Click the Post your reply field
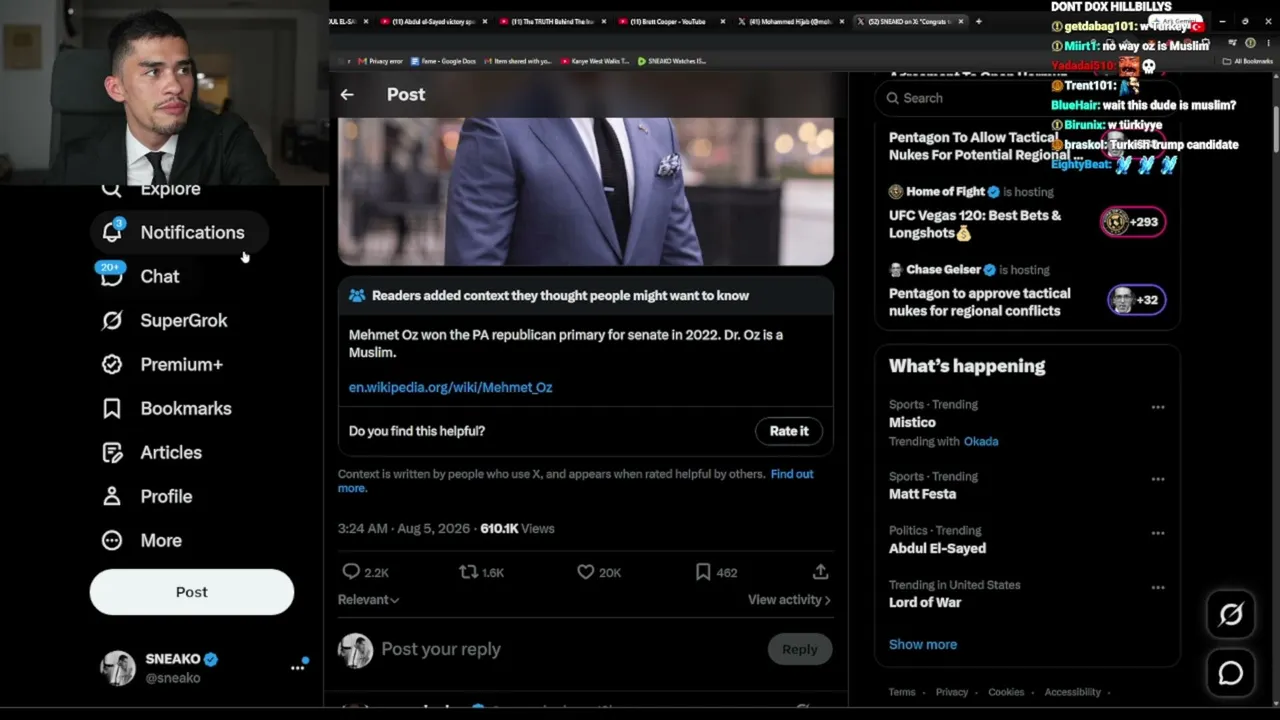The height and width of the screenshot is (720, 1280). point(570,649)
